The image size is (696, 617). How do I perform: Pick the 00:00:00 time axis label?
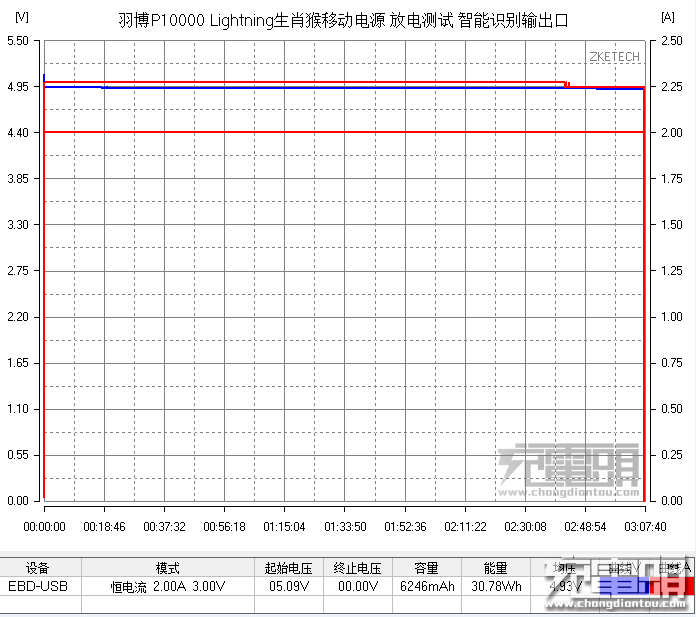coord(44,527)
